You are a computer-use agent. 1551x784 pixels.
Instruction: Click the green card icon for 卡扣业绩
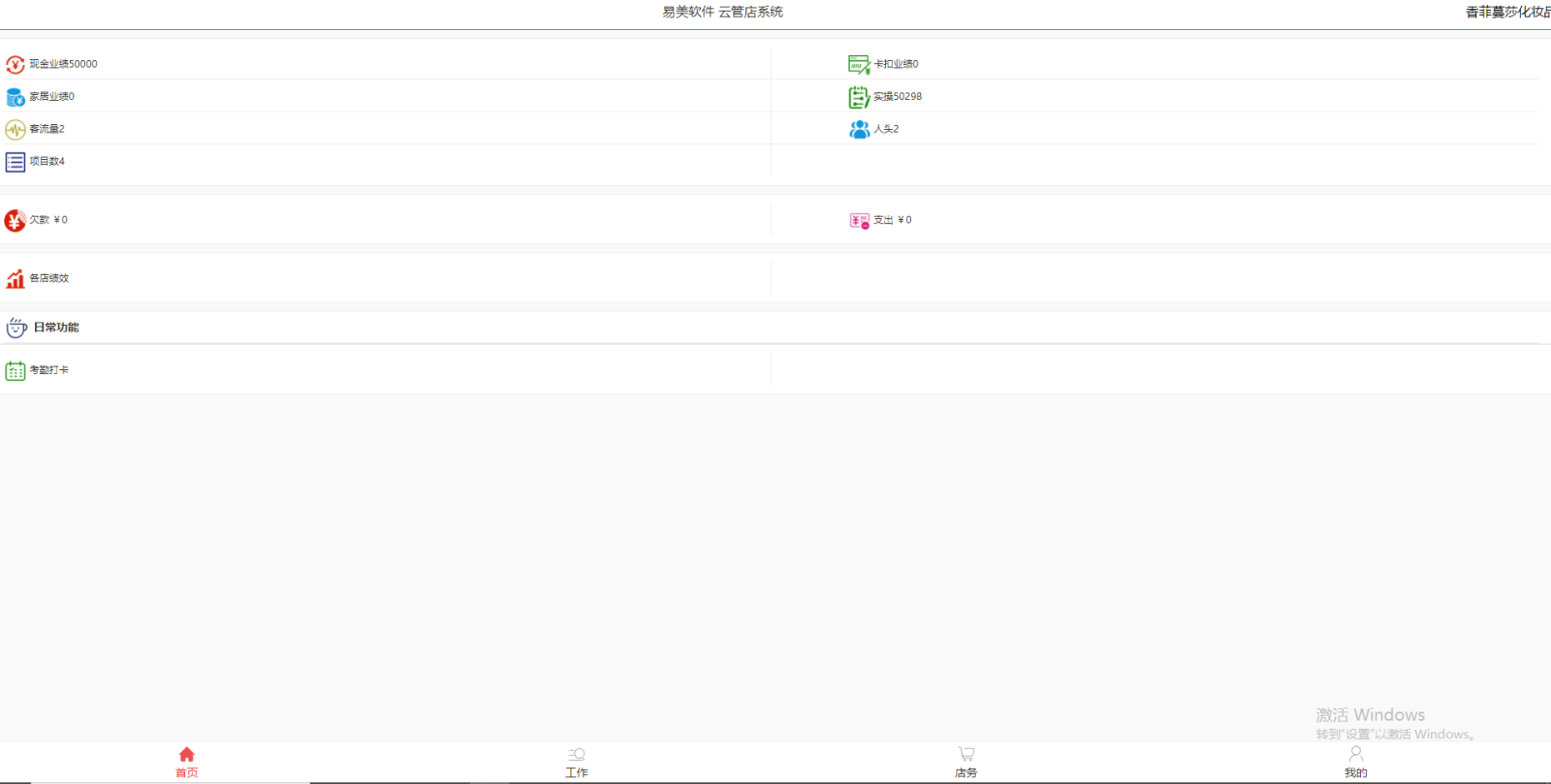point(859,65)
